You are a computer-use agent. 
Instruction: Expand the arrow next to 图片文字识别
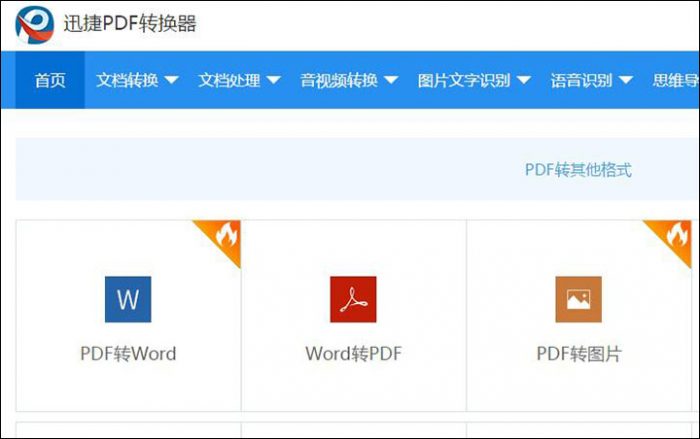[x=524, y=80]
